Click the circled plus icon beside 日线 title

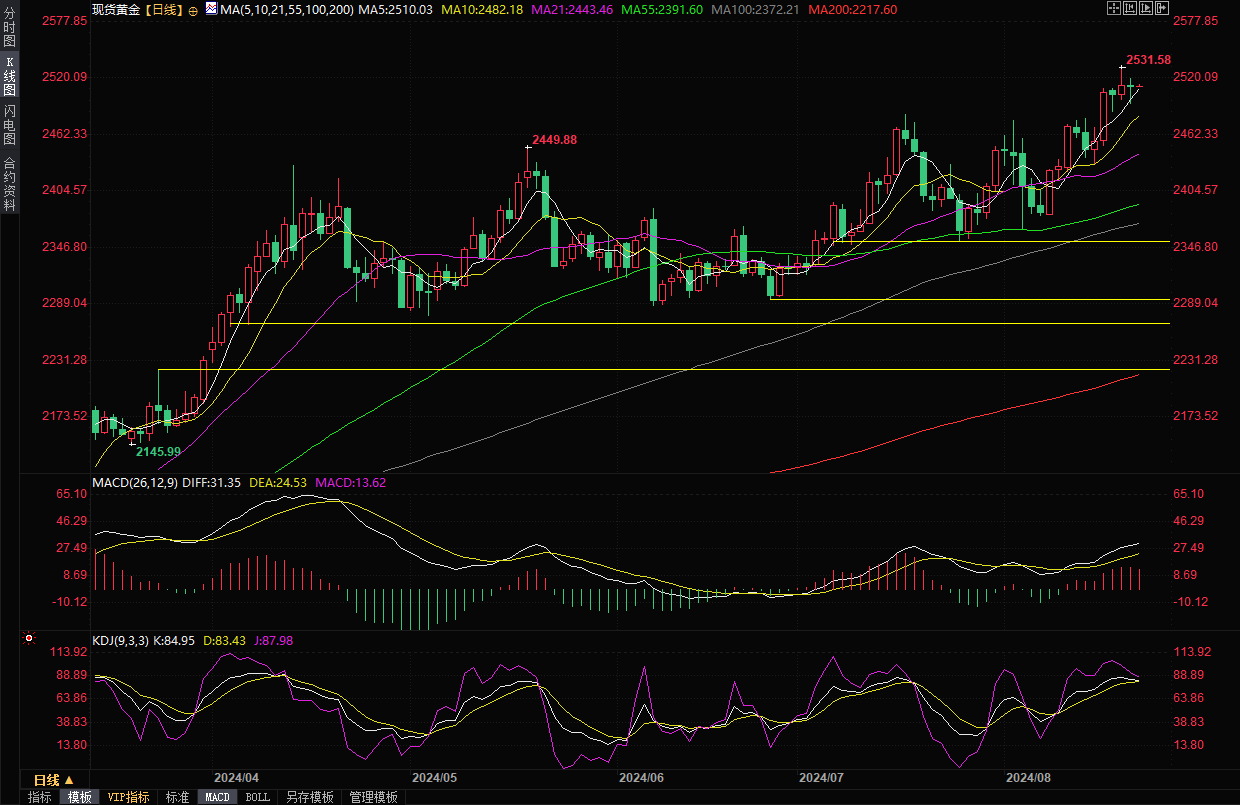193,9
